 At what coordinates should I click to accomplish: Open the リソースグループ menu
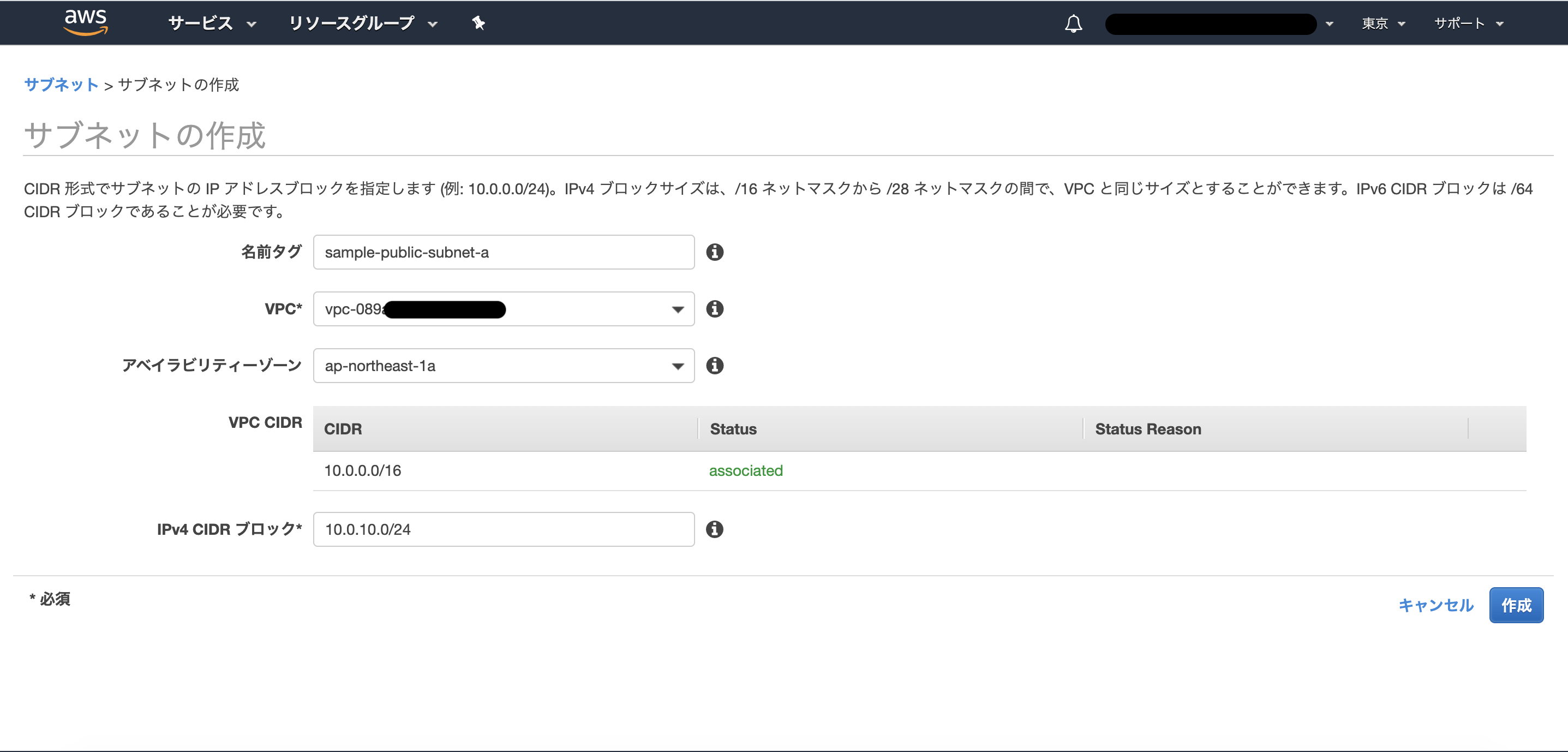363,23
